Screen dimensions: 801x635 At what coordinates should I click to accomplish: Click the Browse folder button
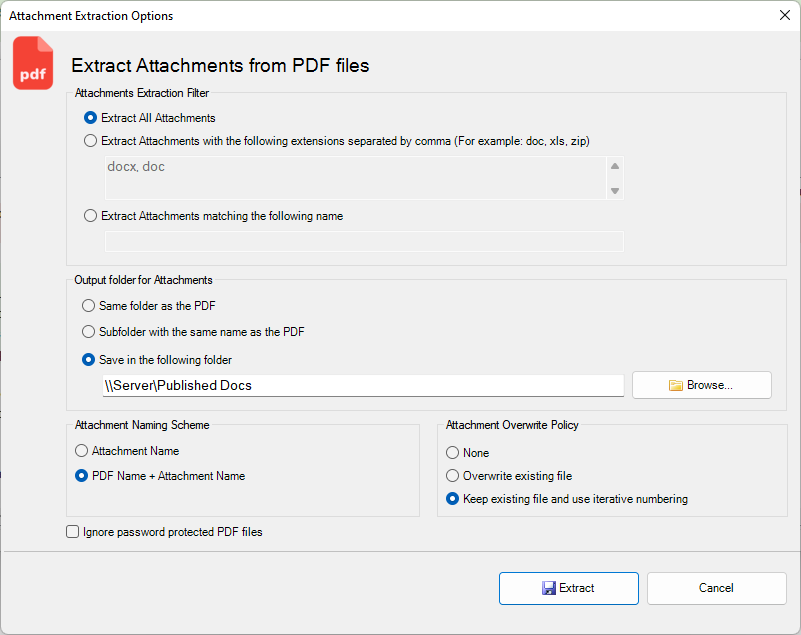click(x=701, y=385)
